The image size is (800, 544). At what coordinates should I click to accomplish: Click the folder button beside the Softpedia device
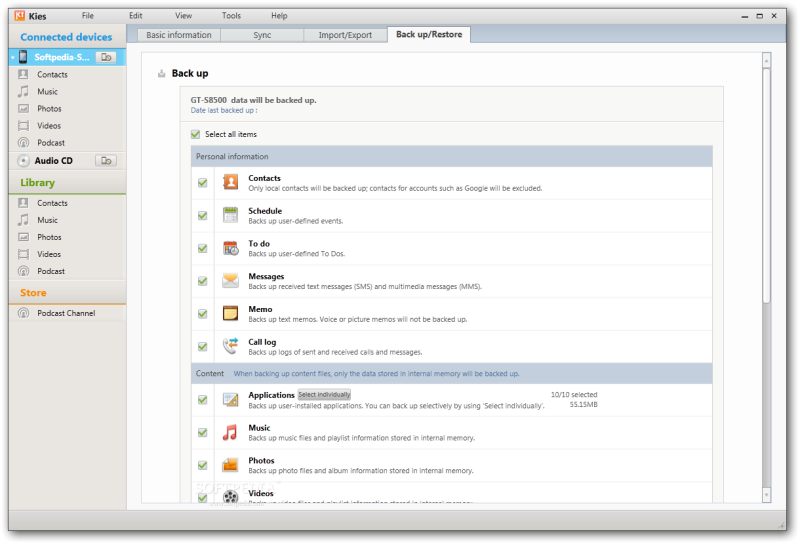tap(106, 57)
